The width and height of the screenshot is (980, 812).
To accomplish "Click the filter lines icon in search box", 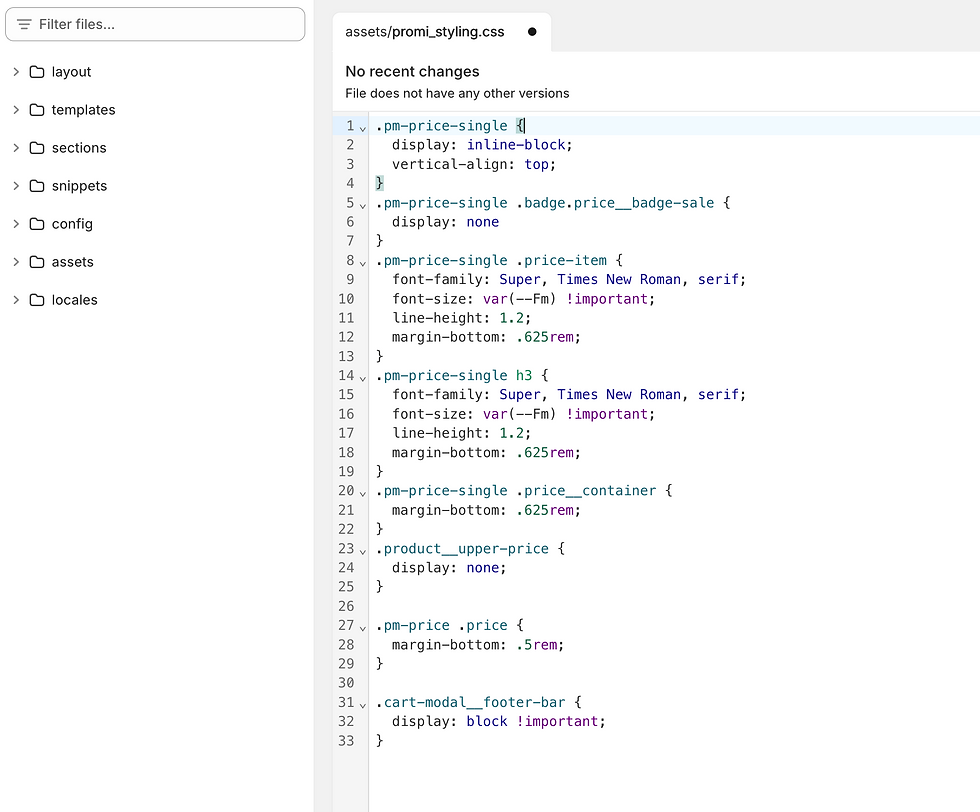I will pyautogui.click(x=24, y=24).
